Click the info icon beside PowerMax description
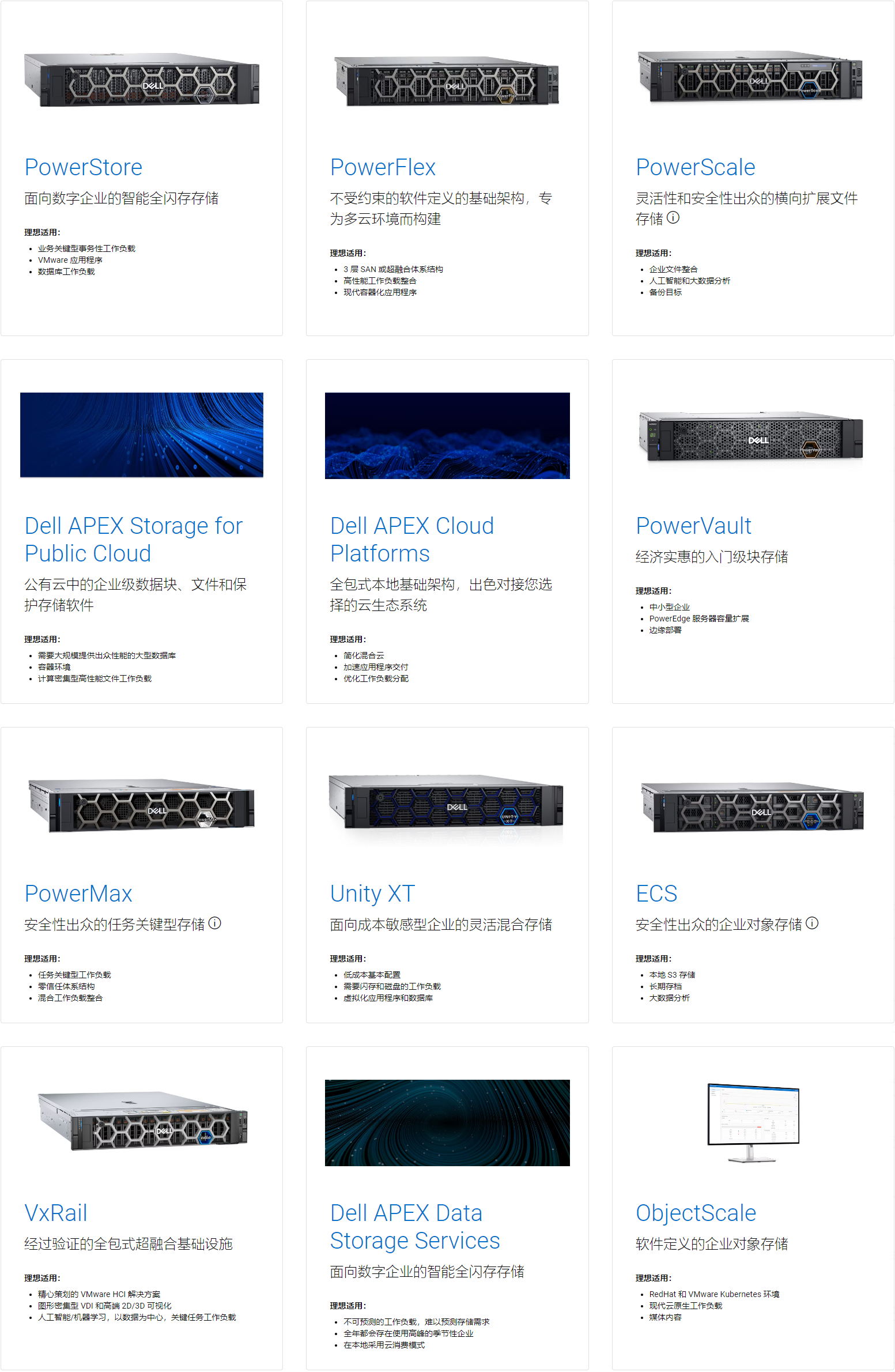895x1372 pixels. (215, 924)
